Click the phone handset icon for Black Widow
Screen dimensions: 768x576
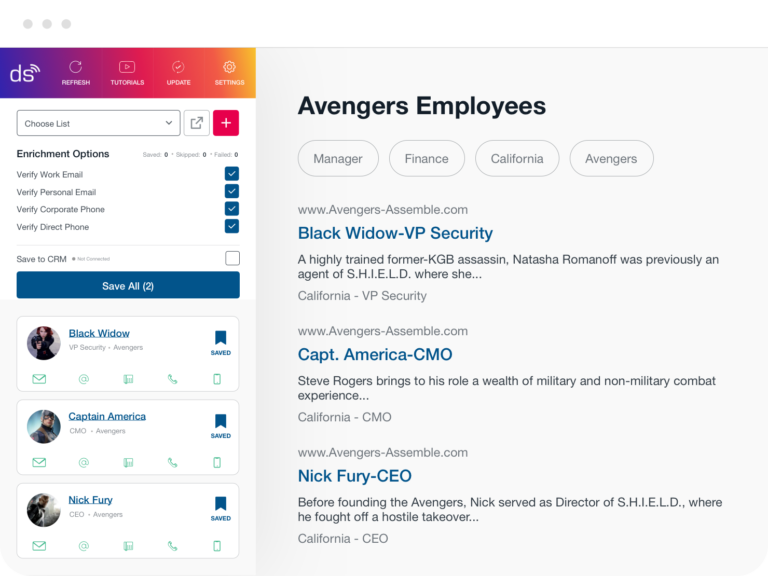coord(172,379)
